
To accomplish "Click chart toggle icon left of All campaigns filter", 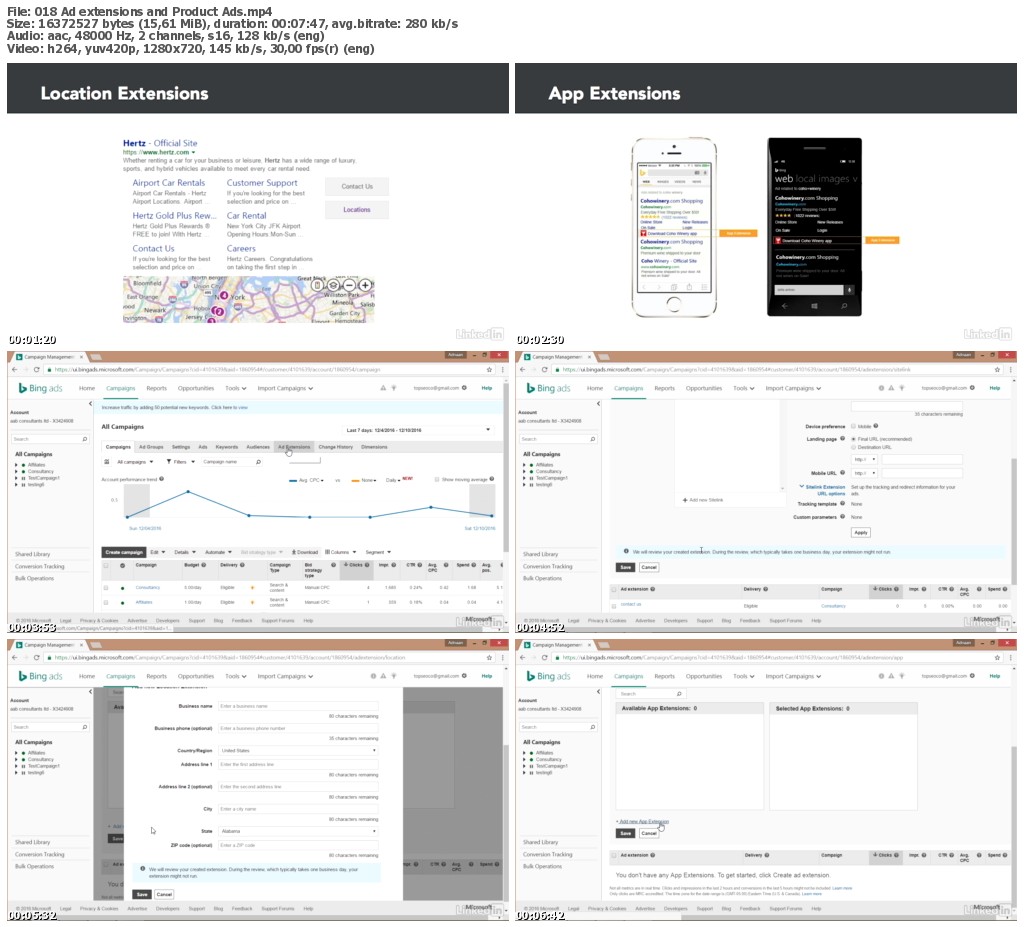I will [107, 462].
